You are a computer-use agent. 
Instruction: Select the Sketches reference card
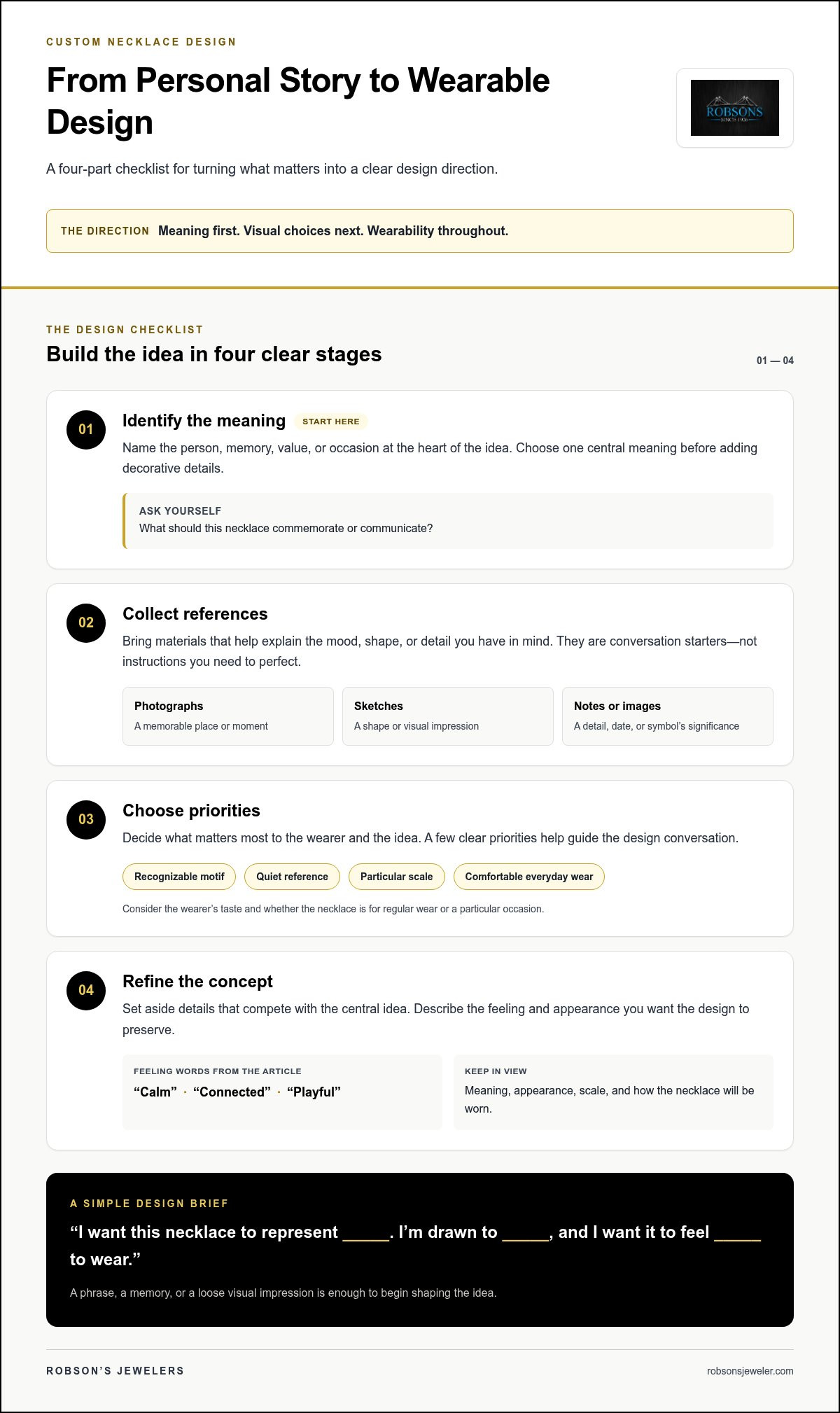[448, 716]
